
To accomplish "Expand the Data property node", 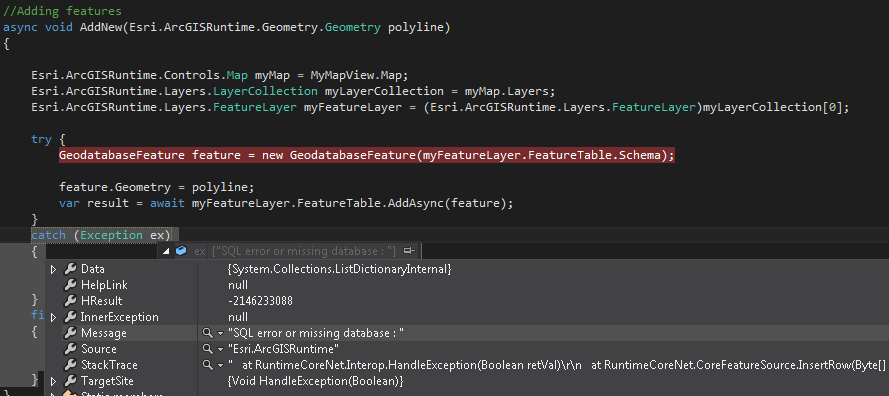I will click(x=54, y=269).
